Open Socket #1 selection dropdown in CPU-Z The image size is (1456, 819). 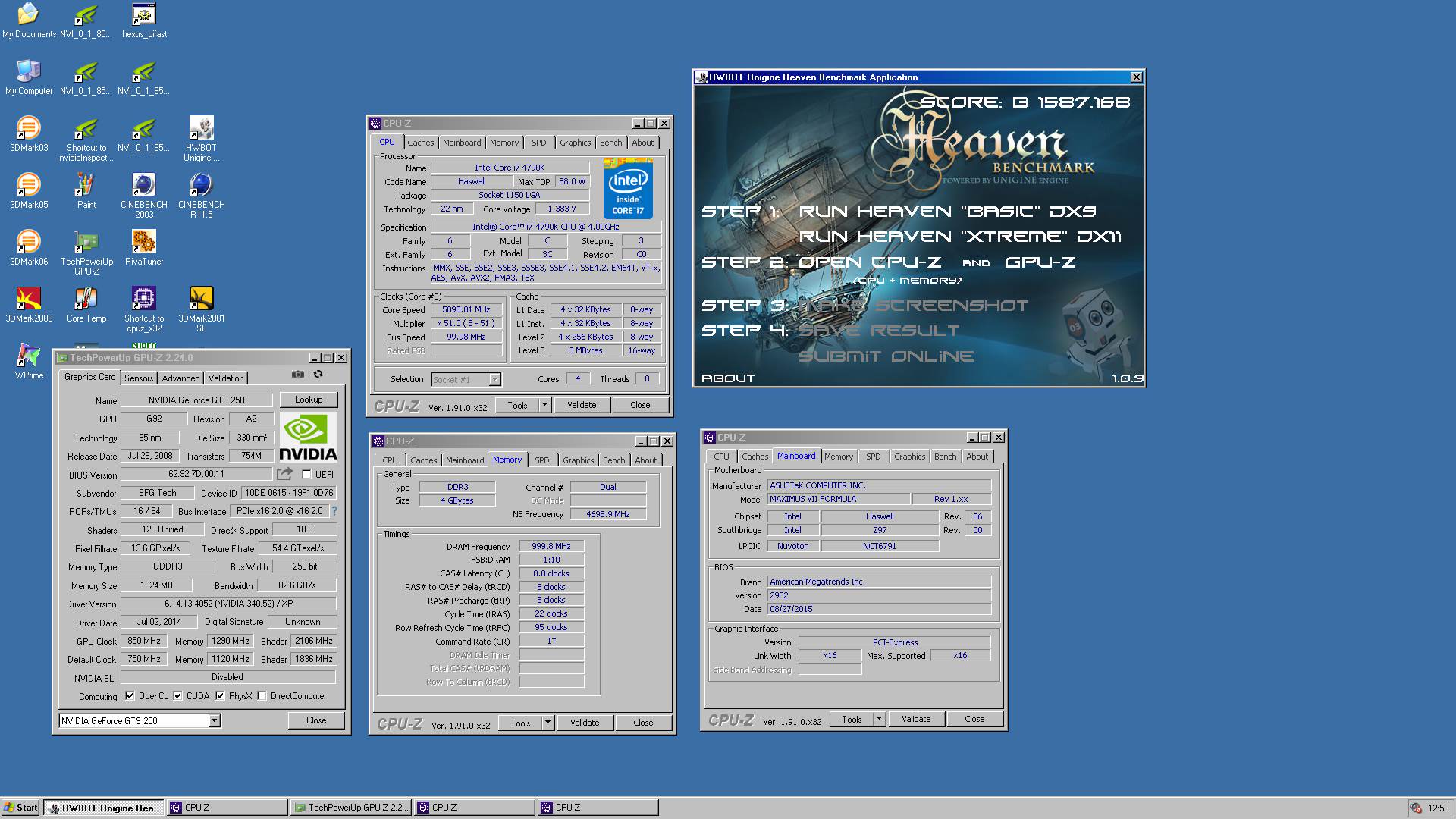coord(494,380)
